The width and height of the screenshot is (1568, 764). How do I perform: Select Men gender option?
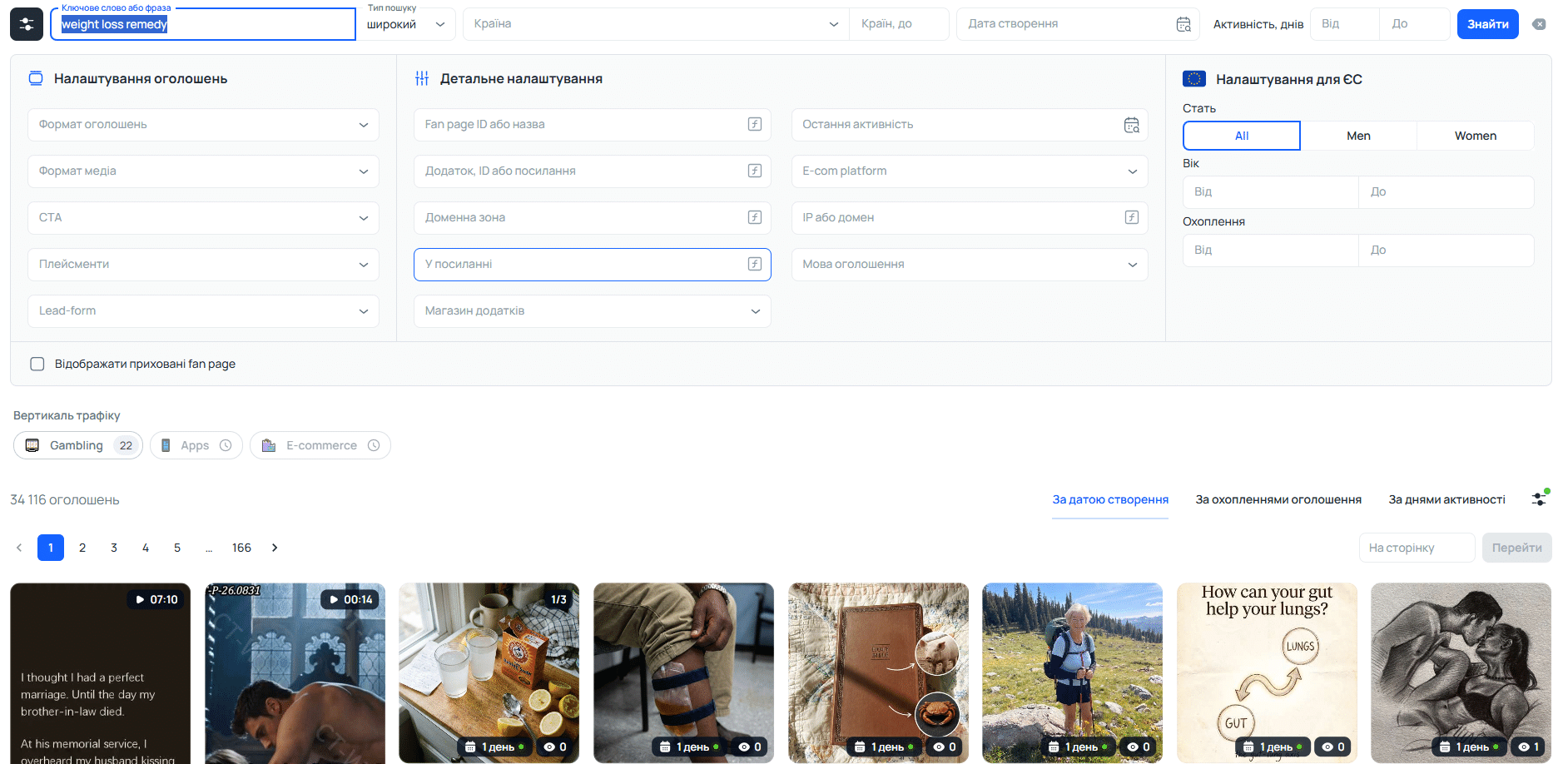pos(1358,136)
